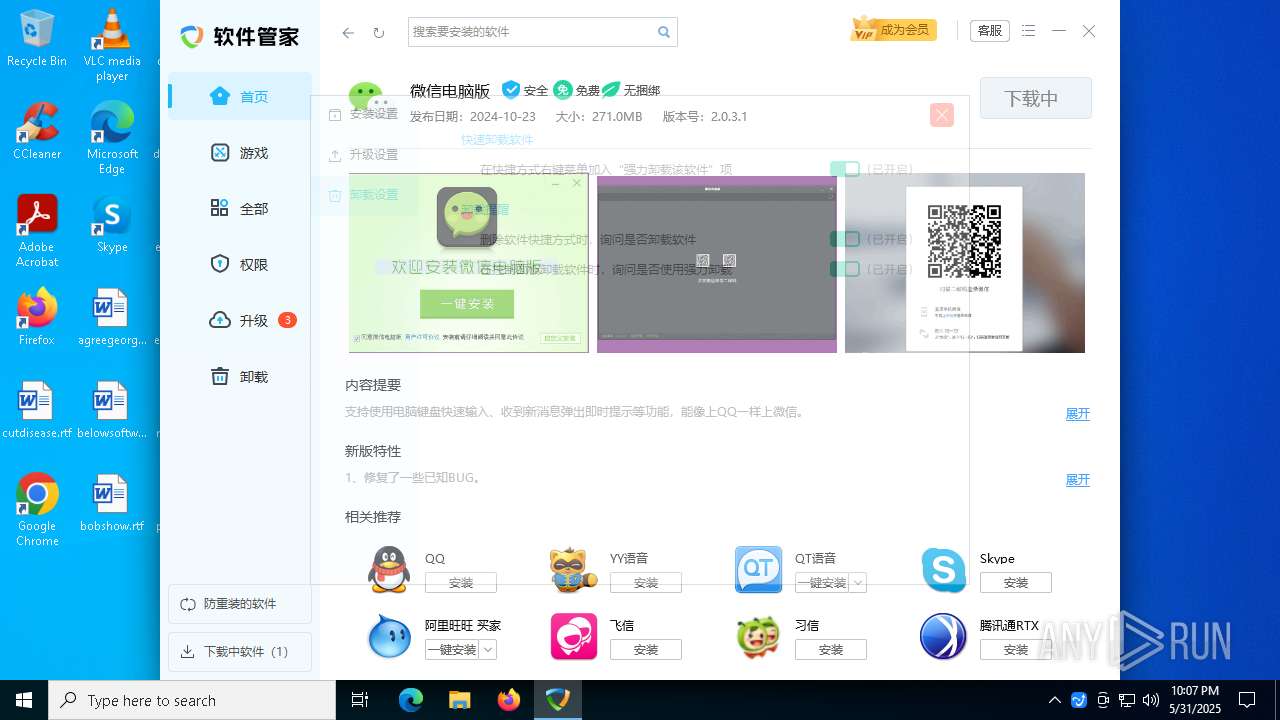Open 防重装的软件 at sidebar bottom
Viewport: 1280px width, 720px height.
click(240, 604)
